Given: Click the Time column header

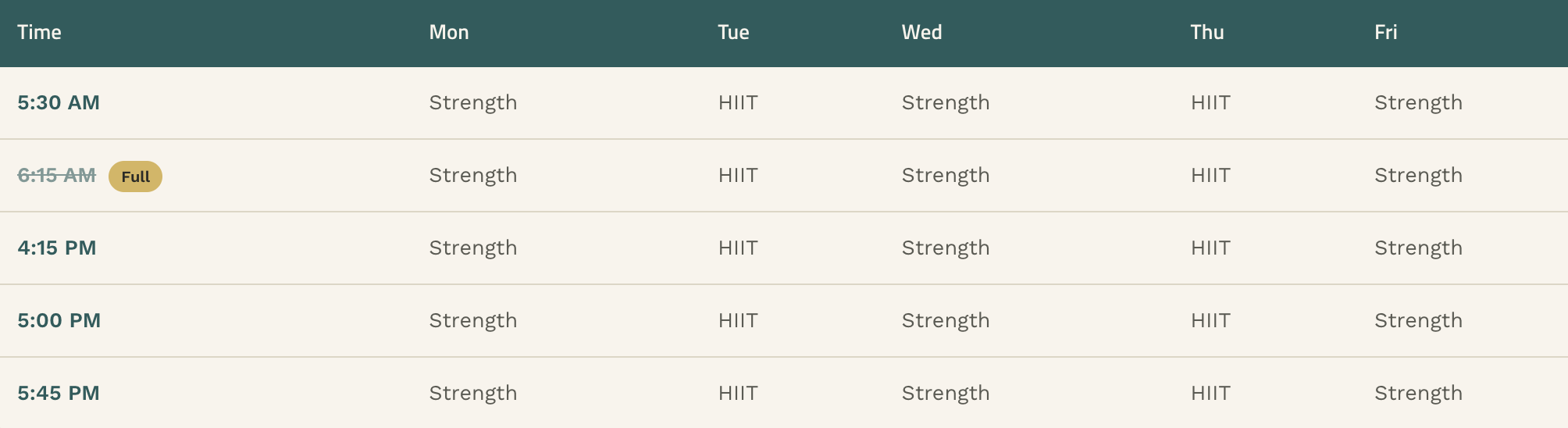Looking at the screenshot, I should 39,33.
